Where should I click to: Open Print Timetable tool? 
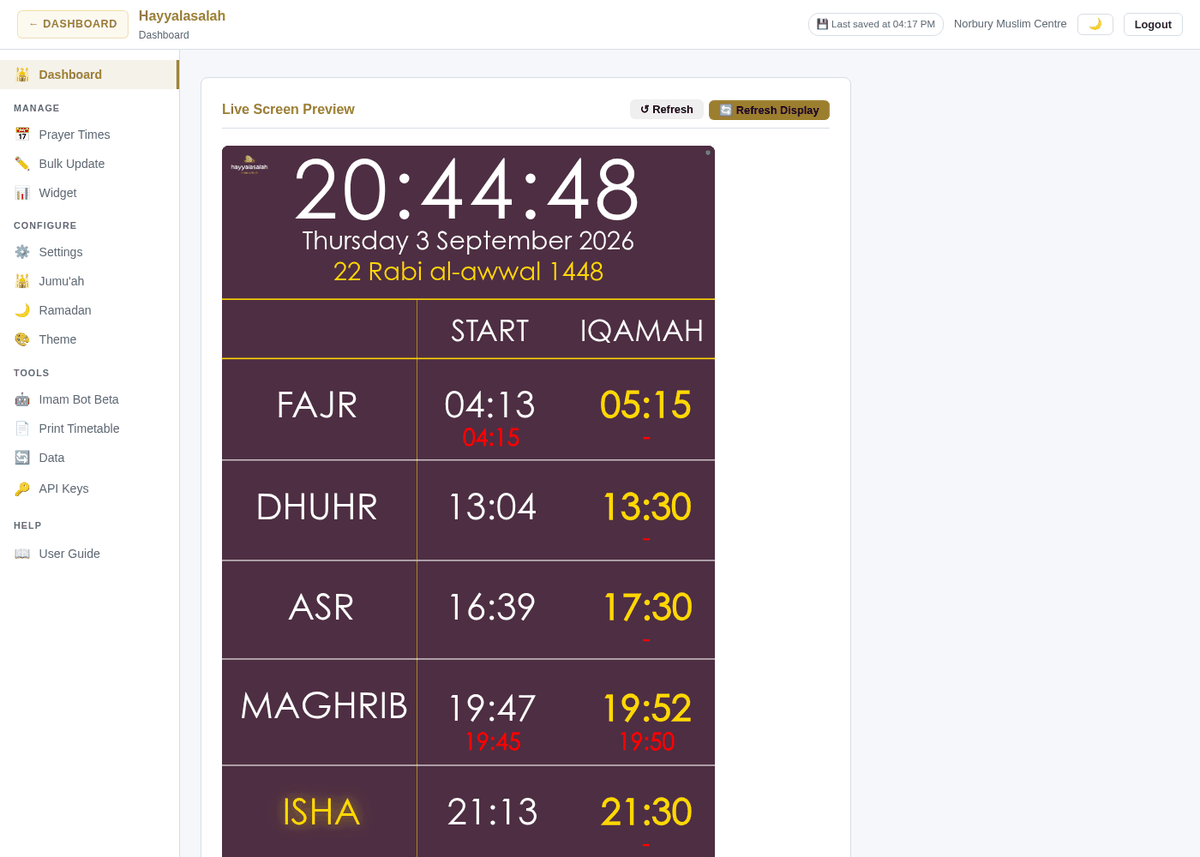[89, 428]
